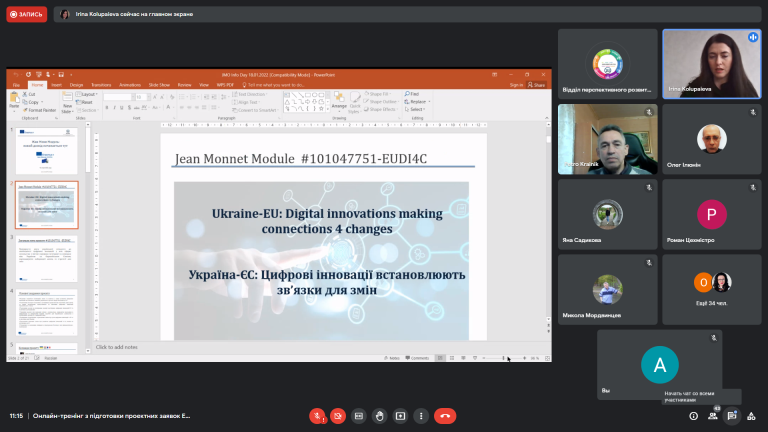Open Text Direction dropdown

[249, 94]
